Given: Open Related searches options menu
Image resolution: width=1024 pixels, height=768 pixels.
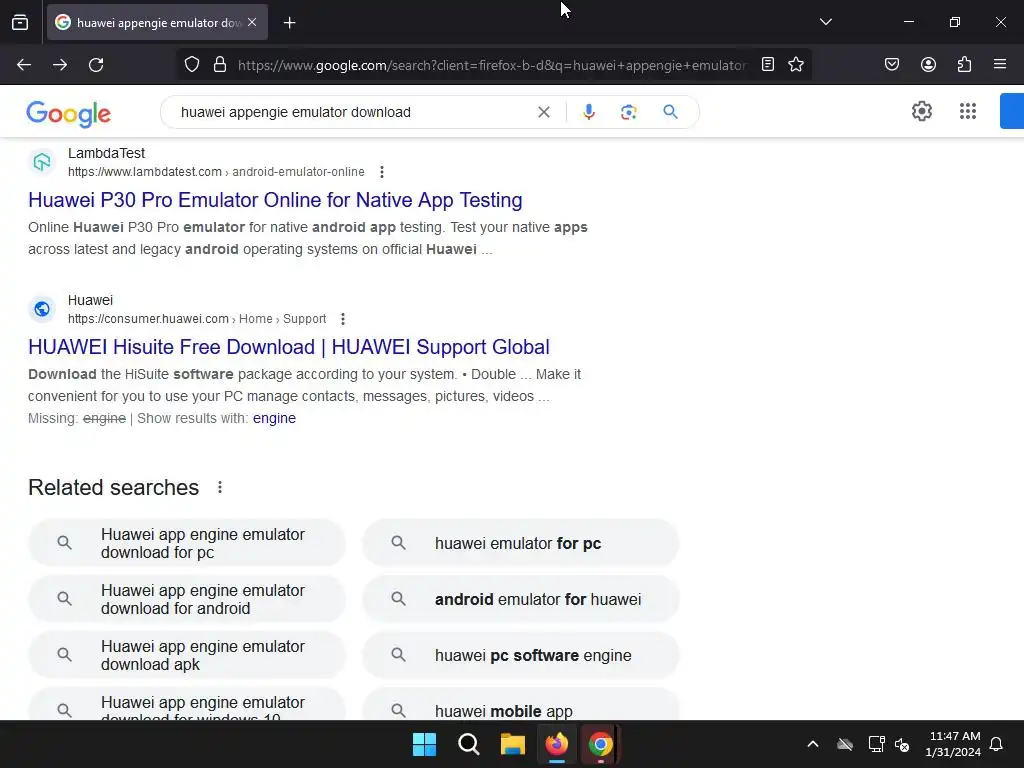Looking at the screenshot, I should [220, 487].
